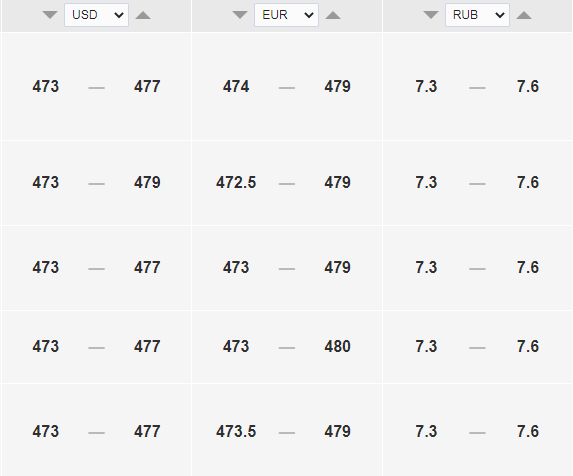Sort EUR column descending with down arrow

(240, 15)
